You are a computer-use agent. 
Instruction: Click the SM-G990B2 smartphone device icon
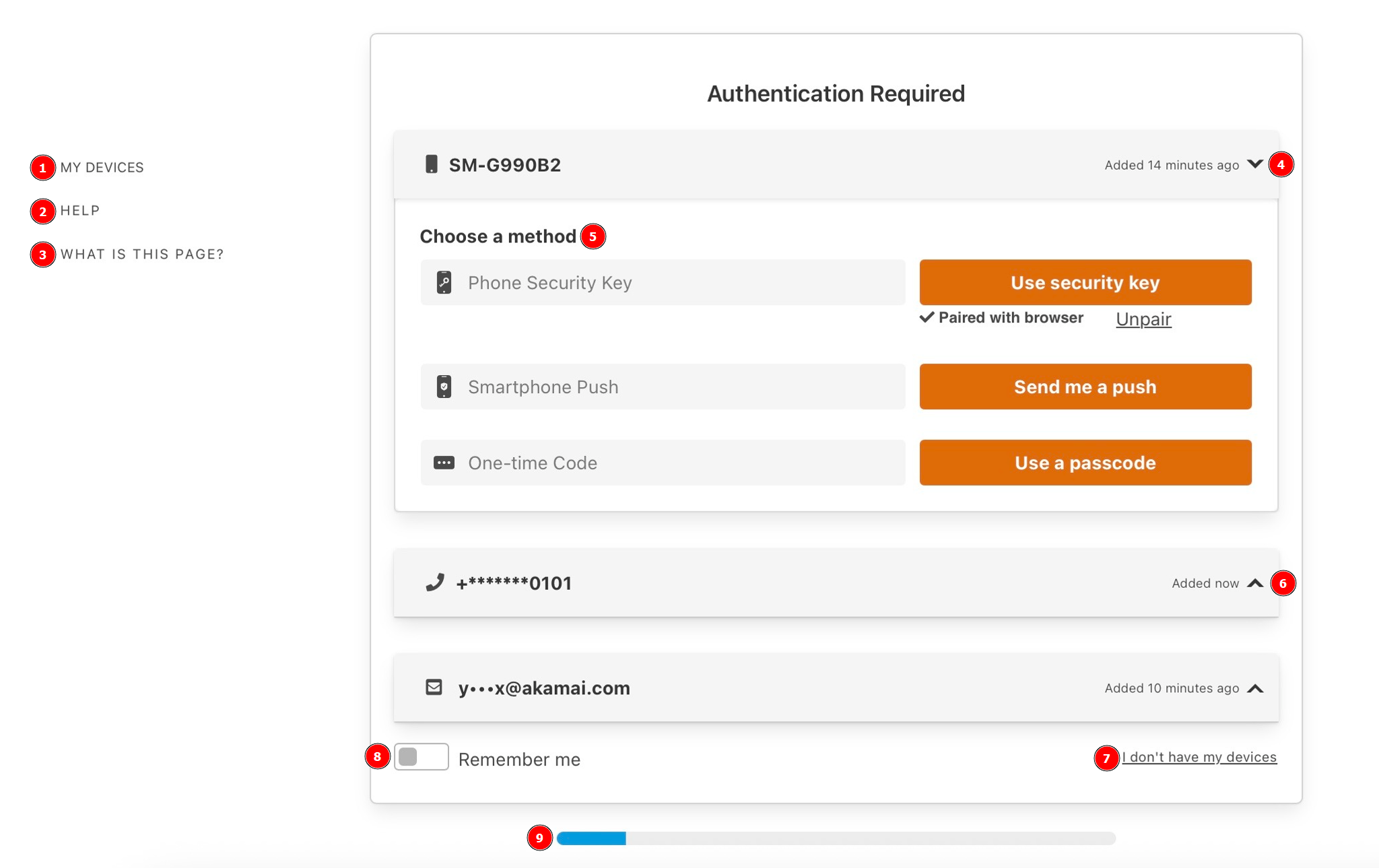(431, 164)
